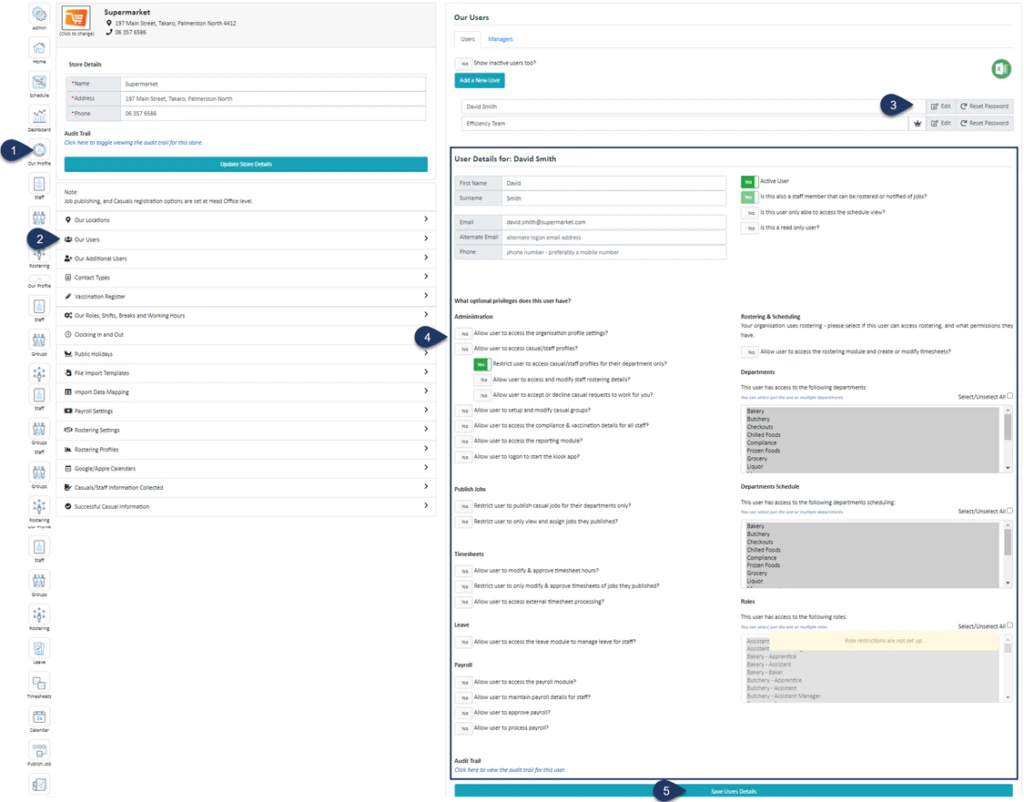Click the store logo to change it

click(76, 18)
